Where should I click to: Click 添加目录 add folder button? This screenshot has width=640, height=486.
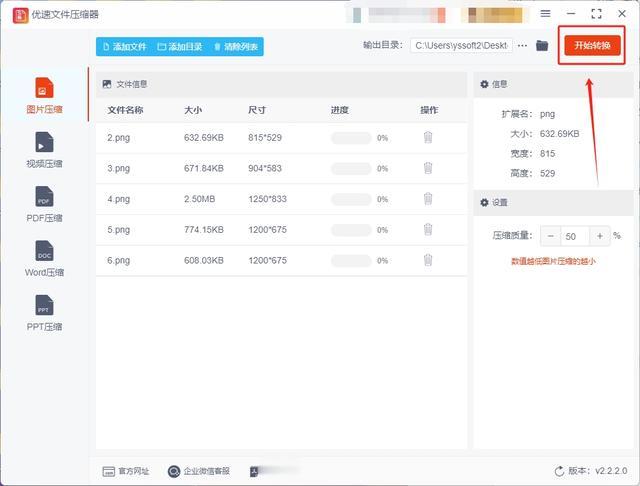pos(180,47)
